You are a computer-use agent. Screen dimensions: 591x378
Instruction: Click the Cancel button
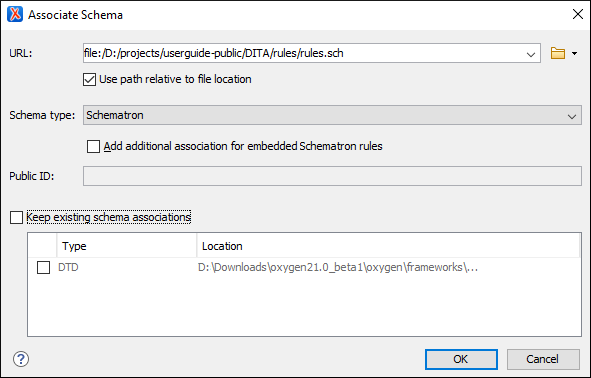(x=543, y=359)
